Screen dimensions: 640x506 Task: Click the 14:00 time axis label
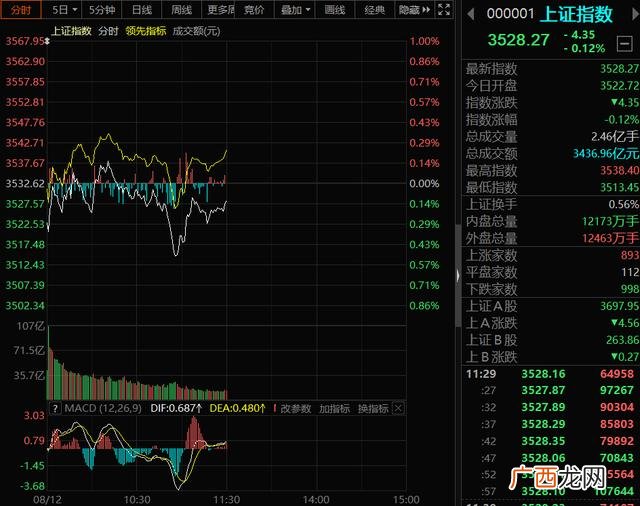point(316,500)
